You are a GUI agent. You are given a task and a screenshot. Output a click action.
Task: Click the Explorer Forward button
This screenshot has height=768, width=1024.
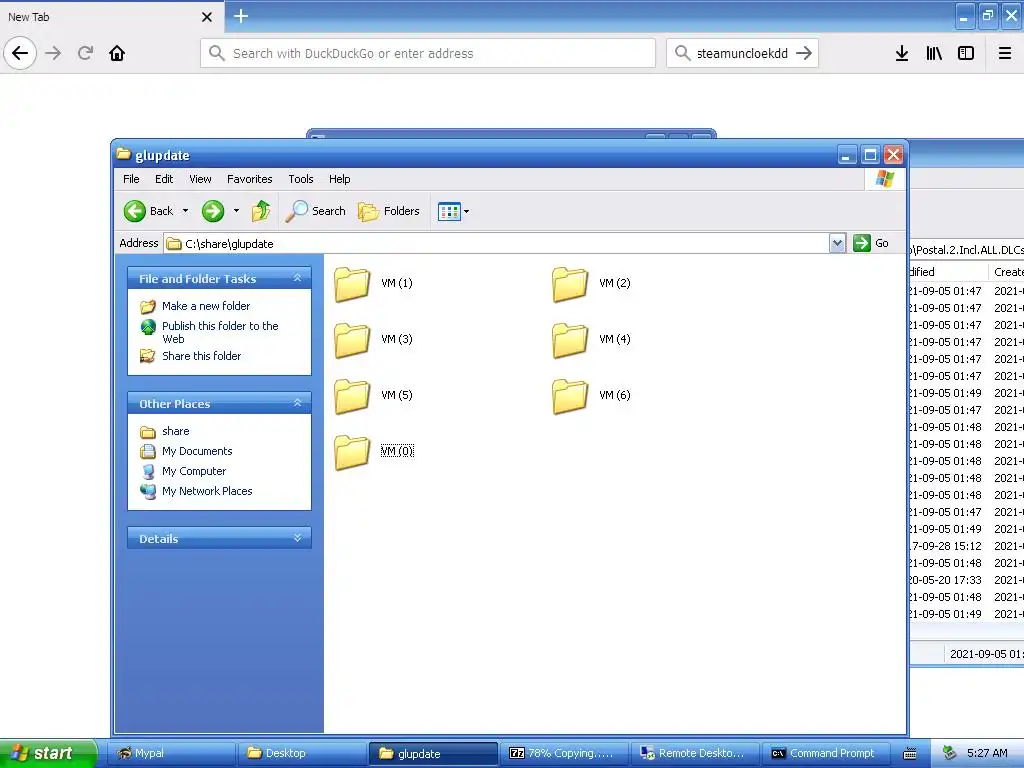(x=213, y=211)
